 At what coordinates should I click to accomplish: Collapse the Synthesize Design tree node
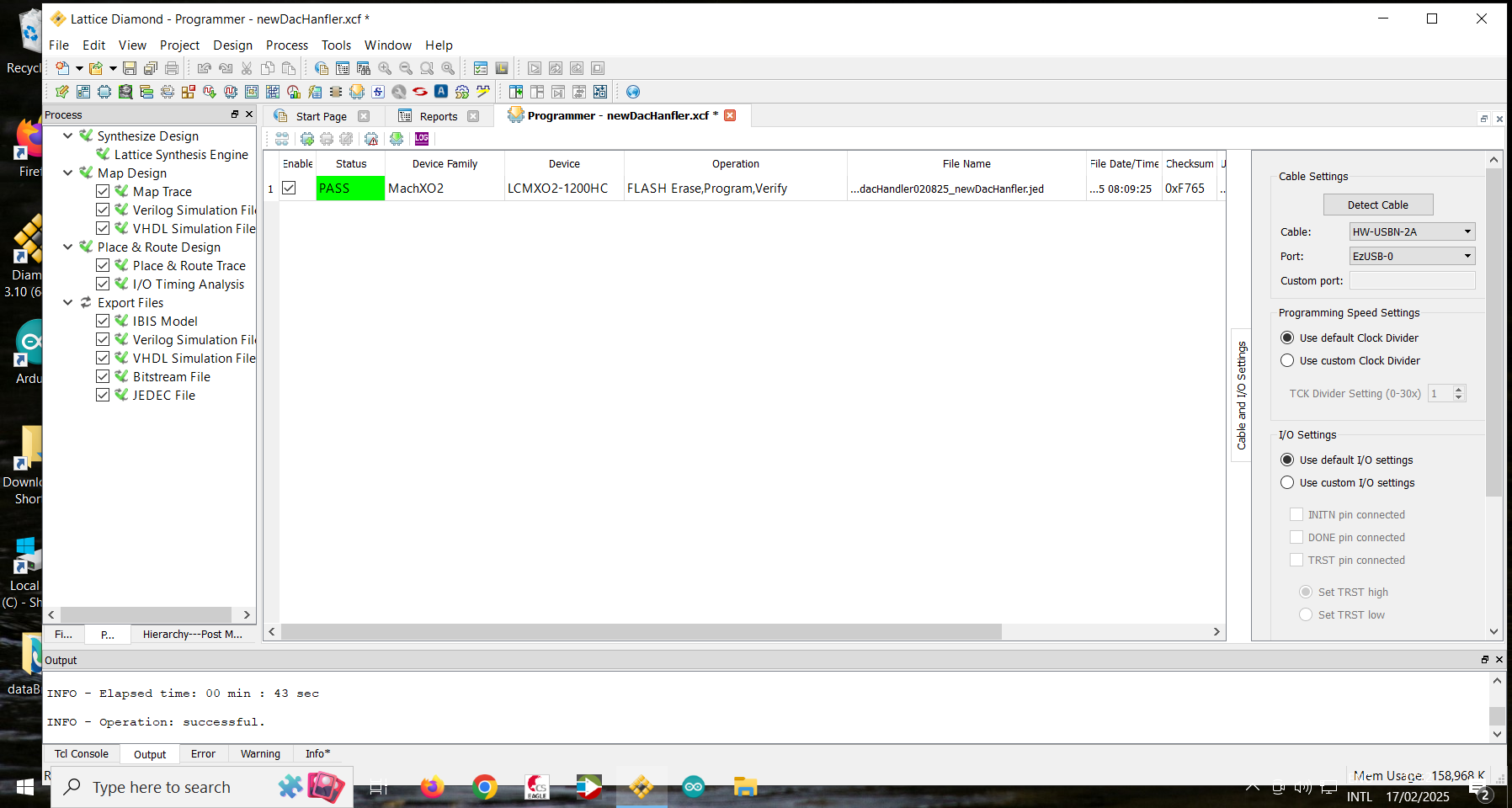[x=68, y=136]
